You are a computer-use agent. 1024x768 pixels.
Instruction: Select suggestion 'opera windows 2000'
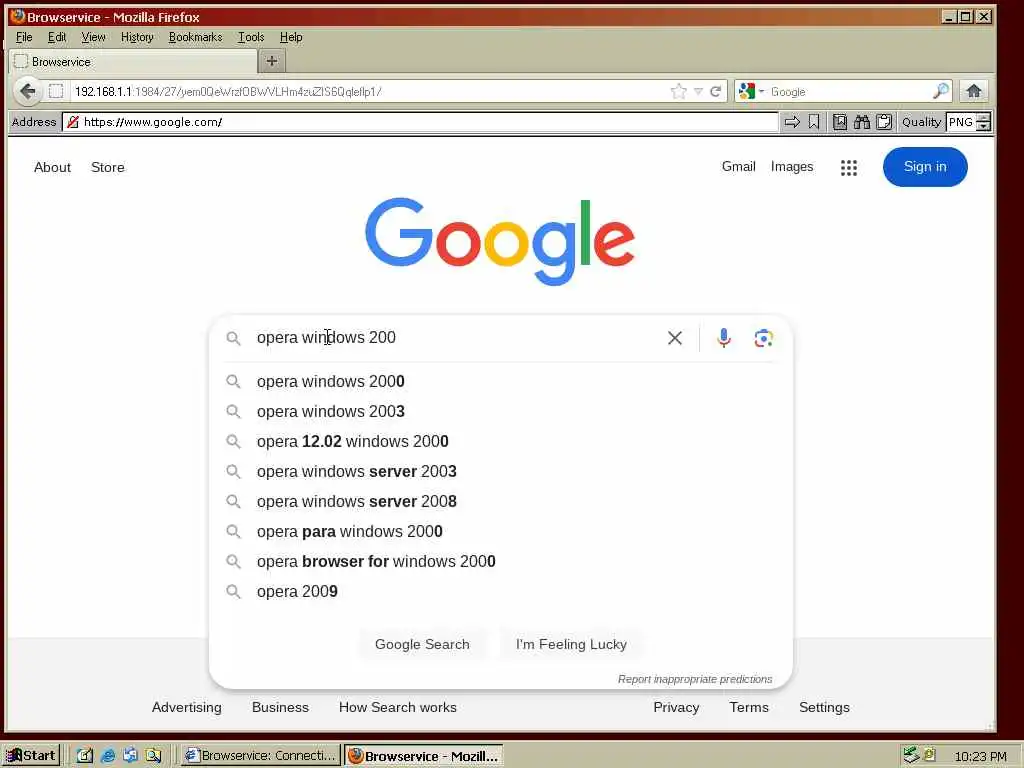pos(500,381)
